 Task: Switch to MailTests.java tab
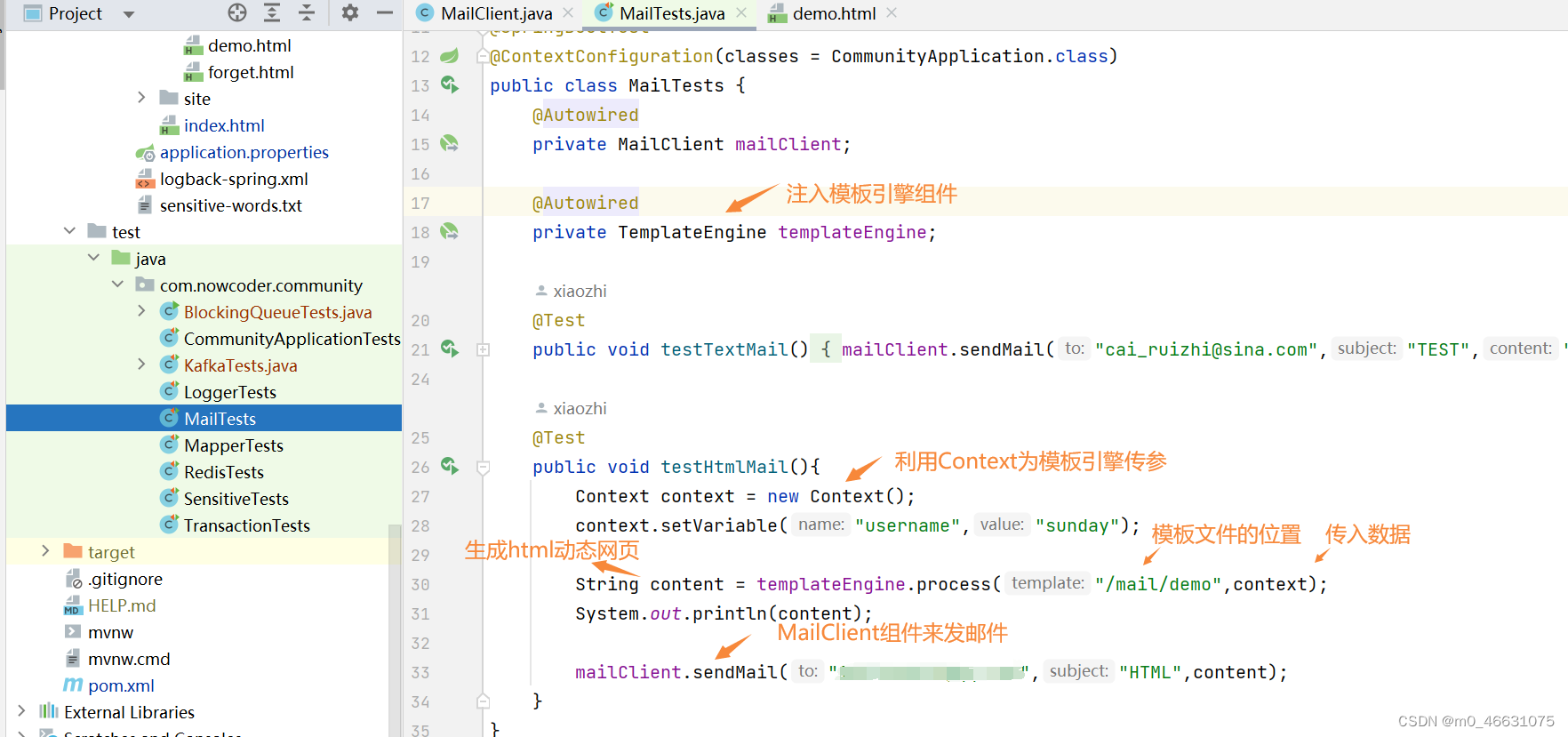tap(672, 13)
